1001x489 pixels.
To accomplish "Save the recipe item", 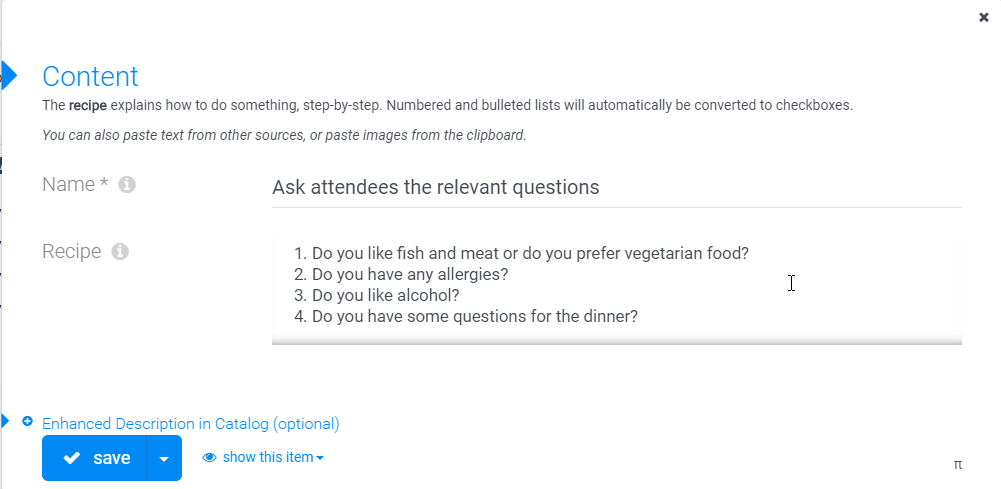I will click(x=94, y=458).
